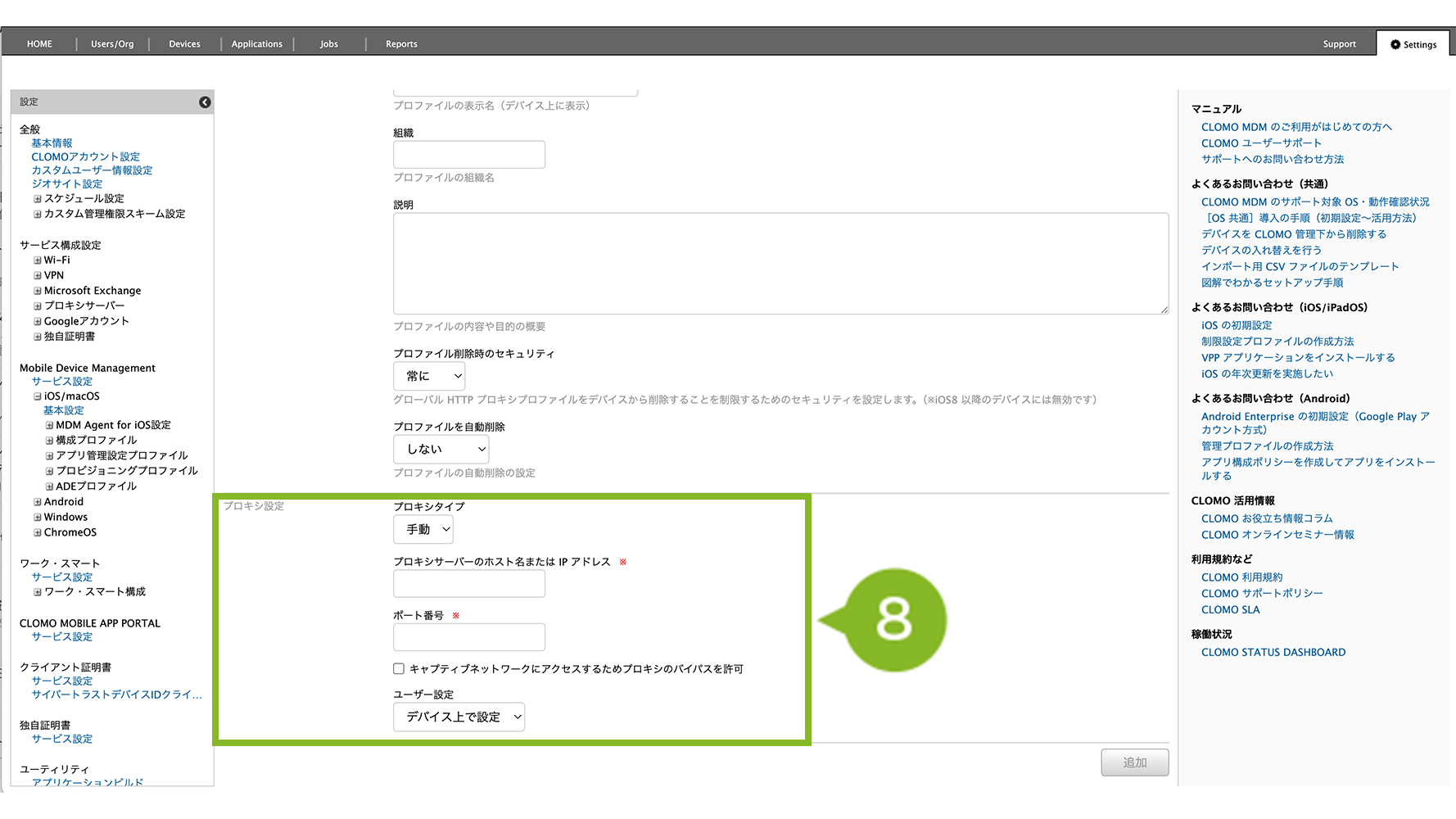Open the プロファイルを自動削除 dropdown
The width and height of the screenshot is (1456, 819).
point(441,450)
